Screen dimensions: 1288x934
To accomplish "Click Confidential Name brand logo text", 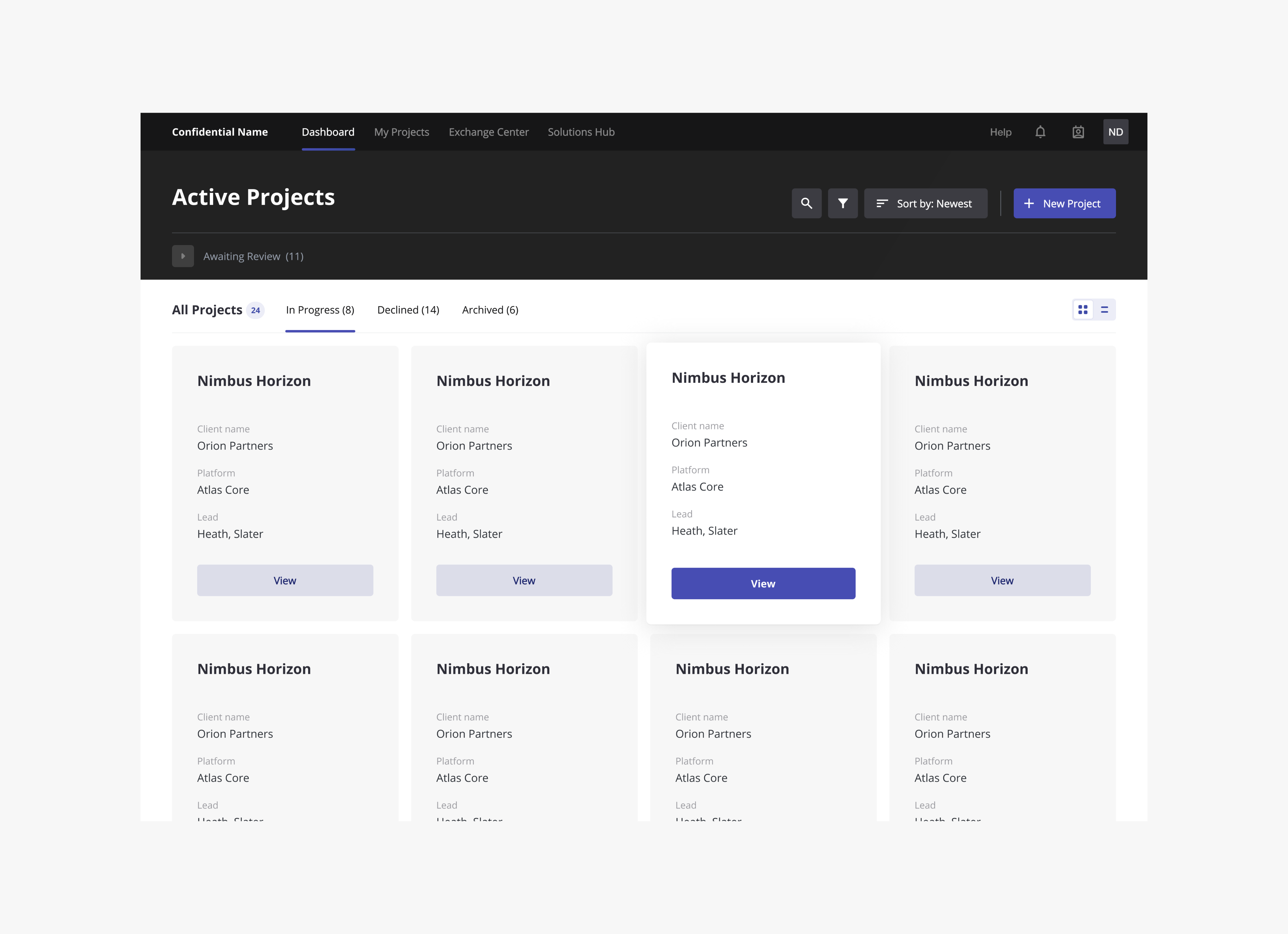I will click(x=220, y=132).
